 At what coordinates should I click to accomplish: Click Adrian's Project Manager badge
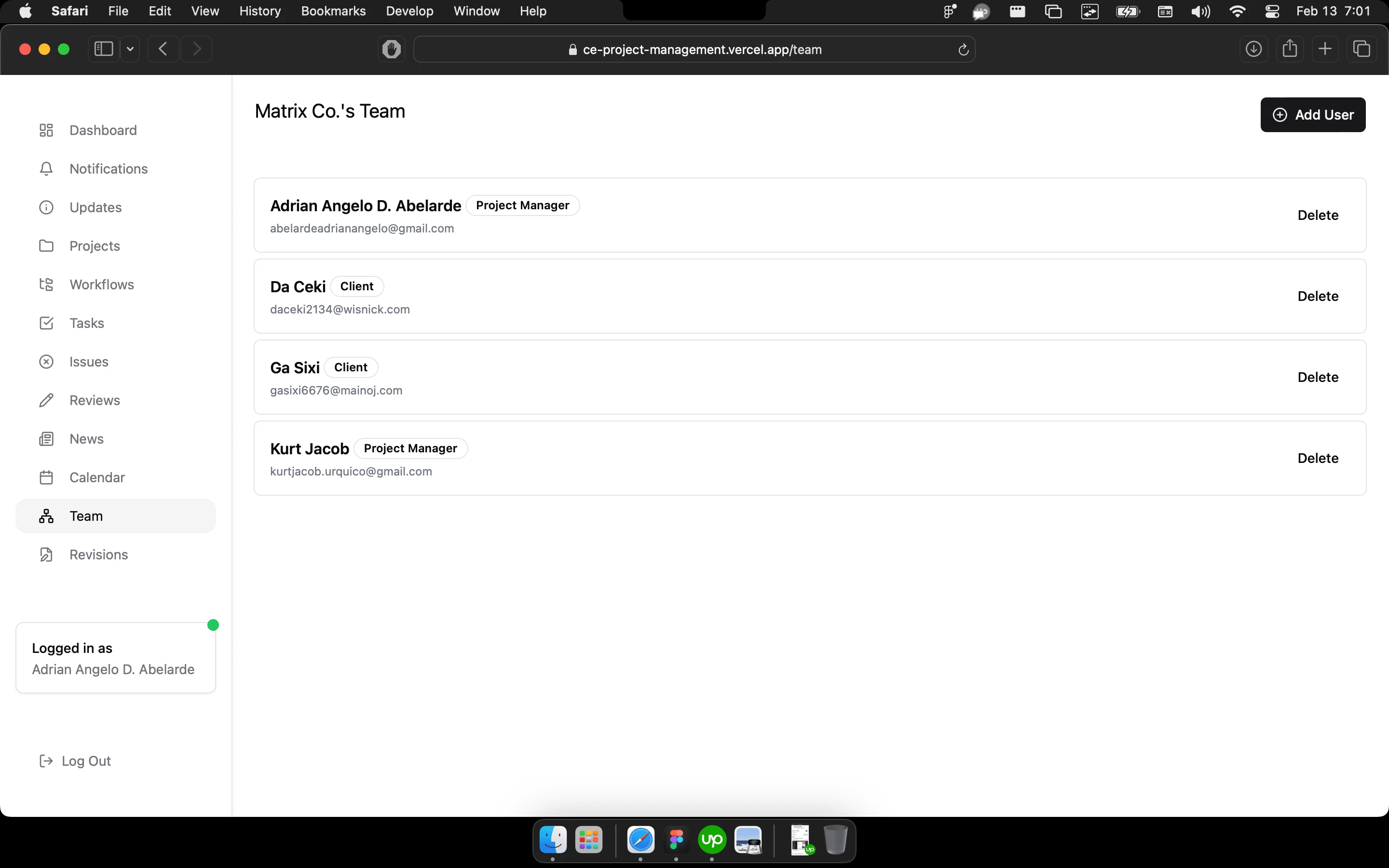point(522,205)
